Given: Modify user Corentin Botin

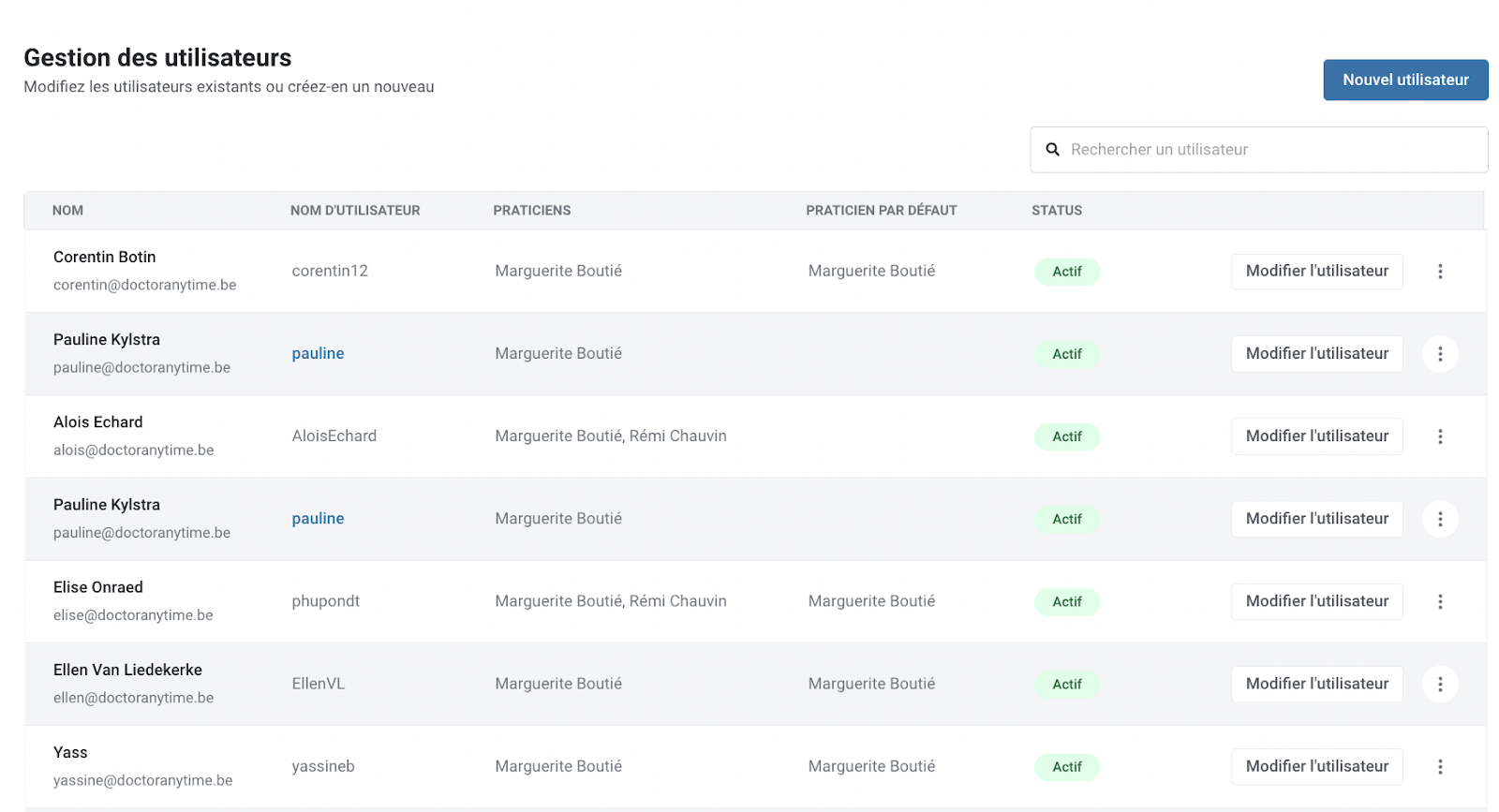Looking at the screenshot, I should 1316,272.
